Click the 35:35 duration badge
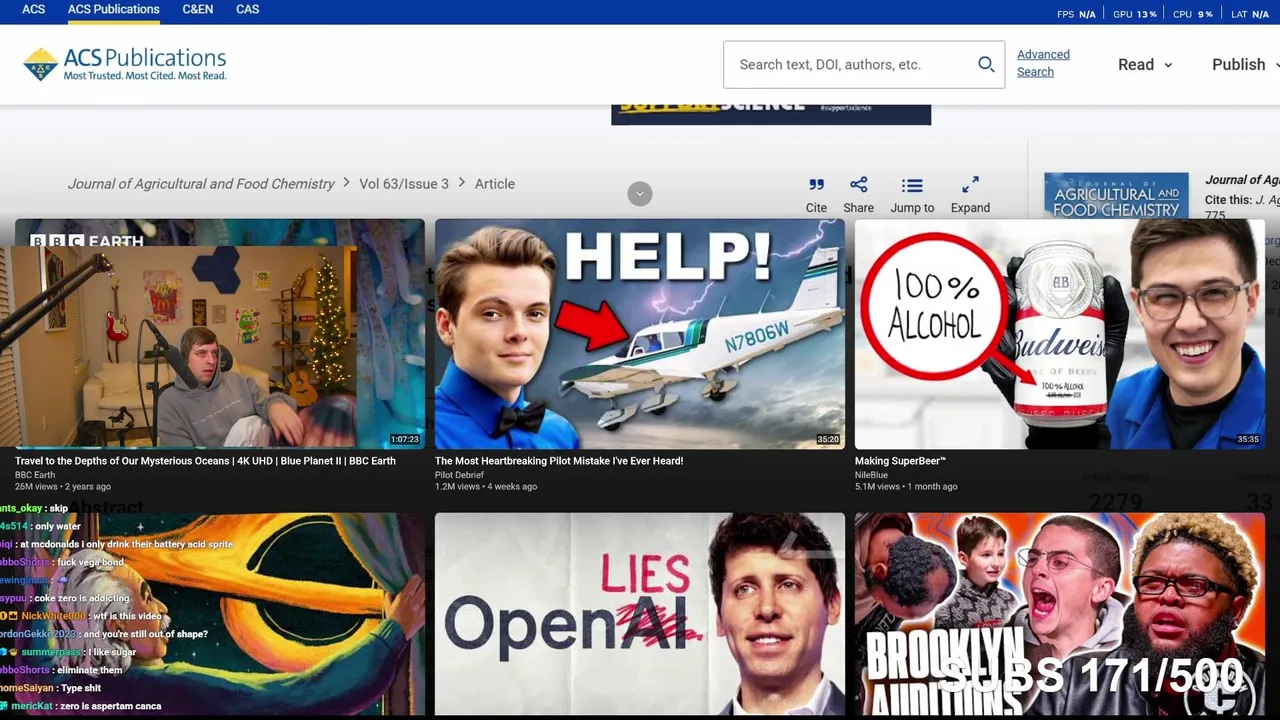This screenshot has height=720, width=1280. 1248,439
